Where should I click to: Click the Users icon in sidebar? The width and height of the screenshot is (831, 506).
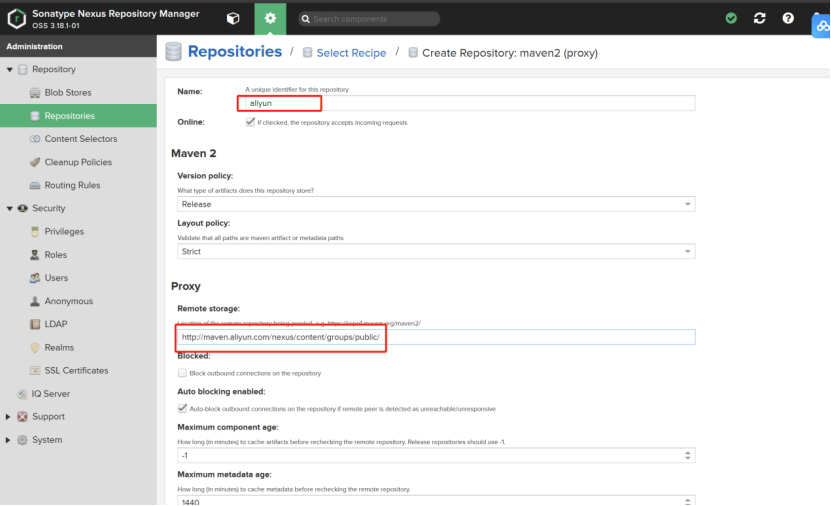35,278
